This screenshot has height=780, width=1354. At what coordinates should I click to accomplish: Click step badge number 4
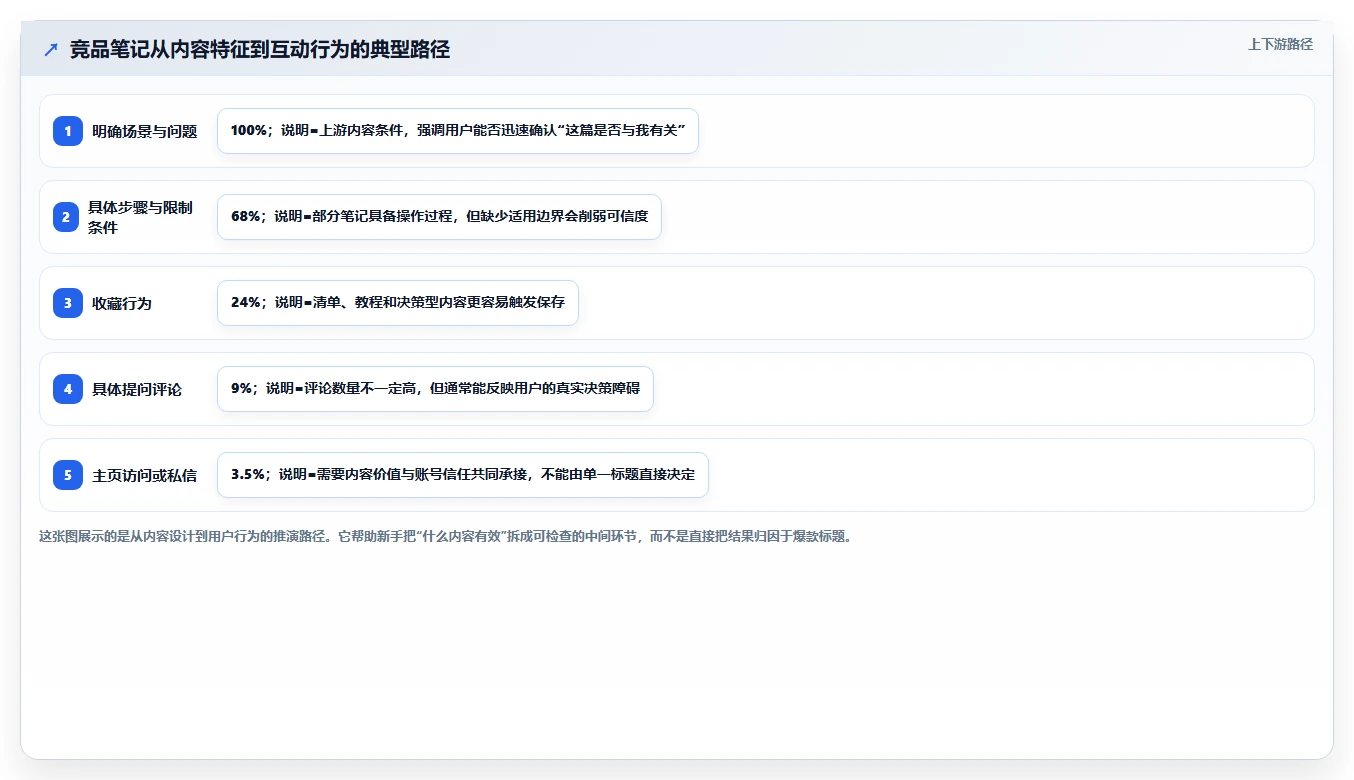coord(68,389)
